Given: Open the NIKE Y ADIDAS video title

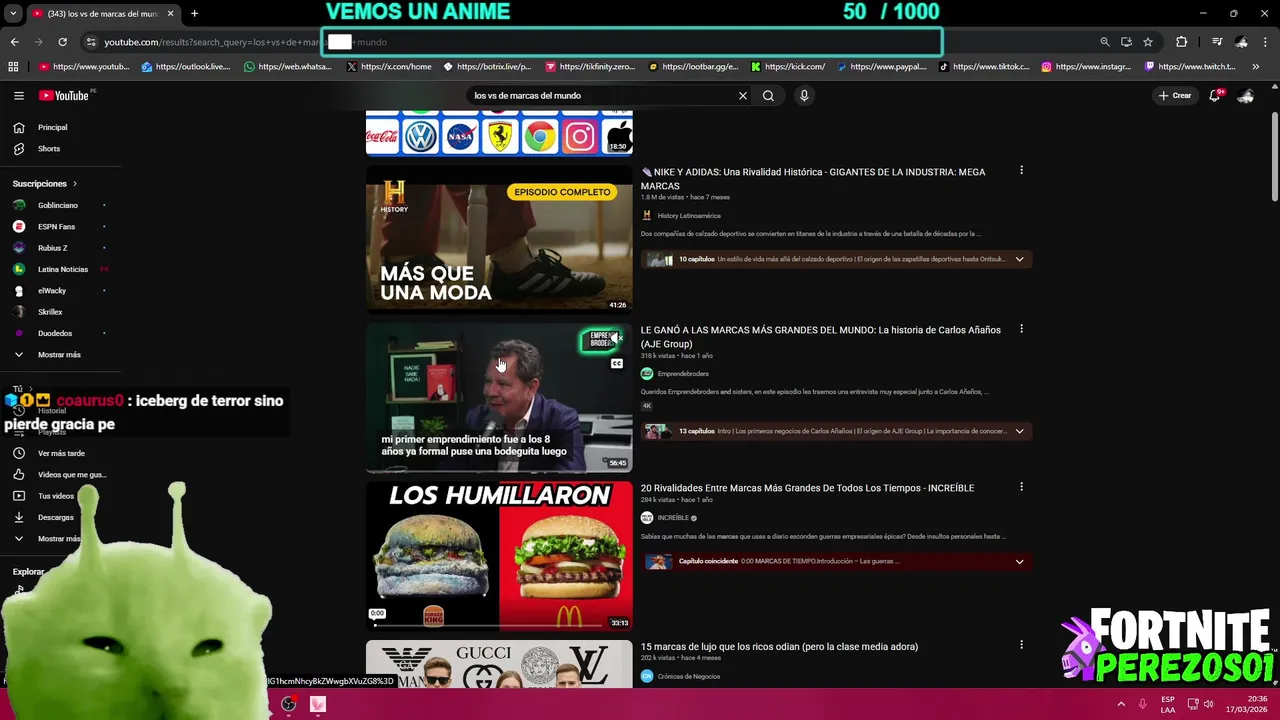Looking at the screenshot, I should click(813, 179).
